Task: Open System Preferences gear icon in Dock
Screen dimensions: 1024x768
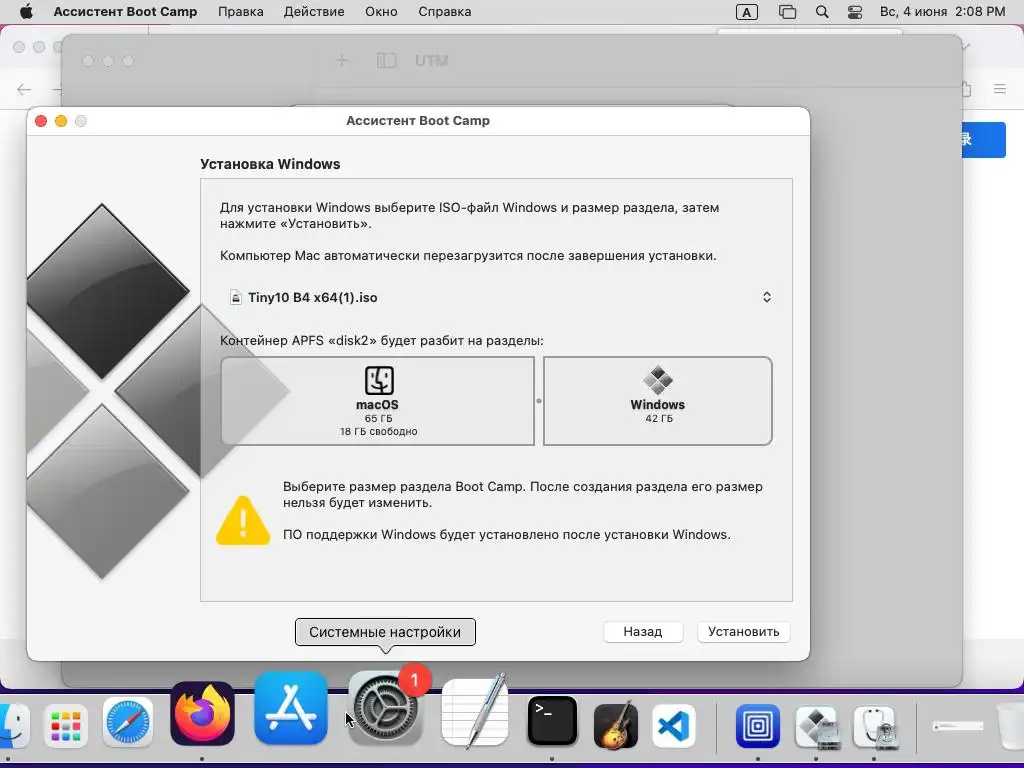Action: coord(385,709)
